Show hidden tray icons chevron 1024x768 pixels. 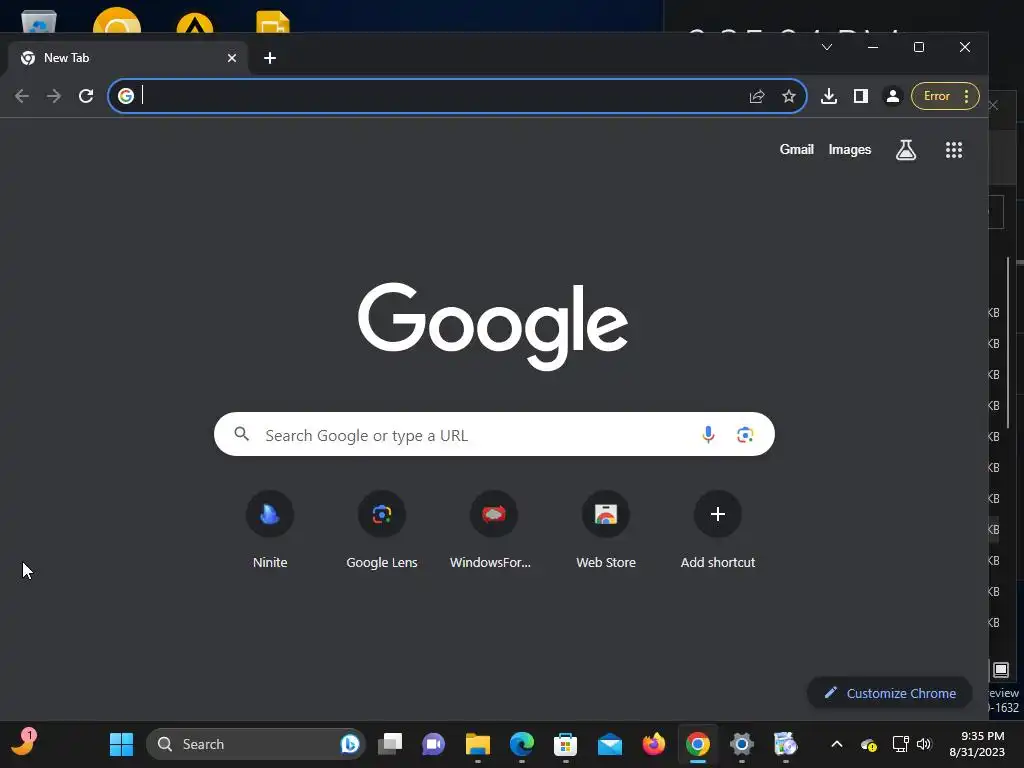point(837,744)
